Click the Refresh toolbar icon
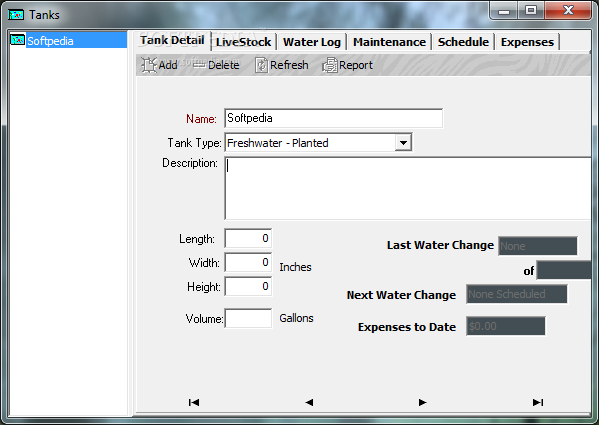 261,65
